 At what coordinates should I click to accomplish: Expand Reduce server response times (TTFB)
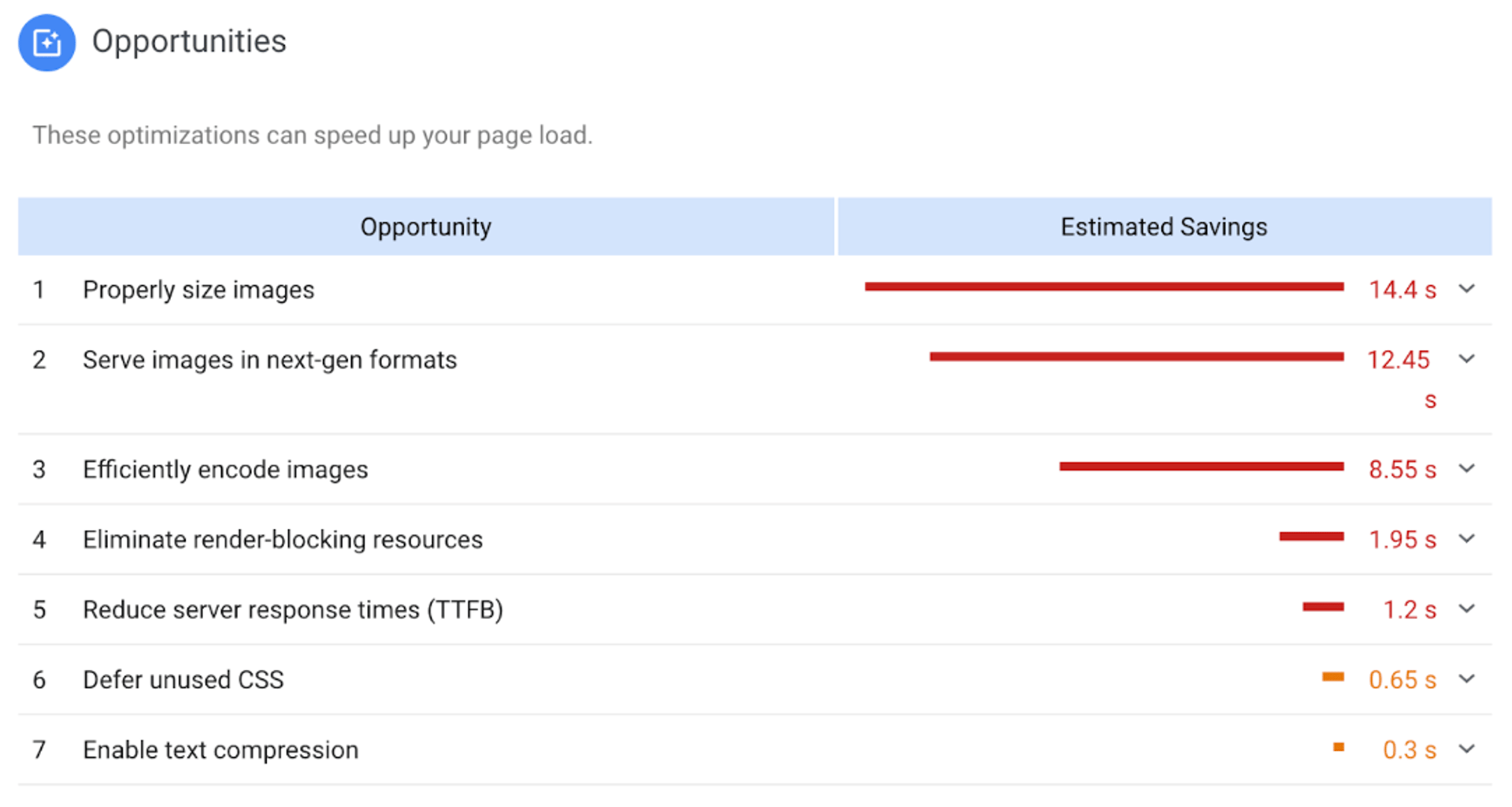tap(1467, 609)
